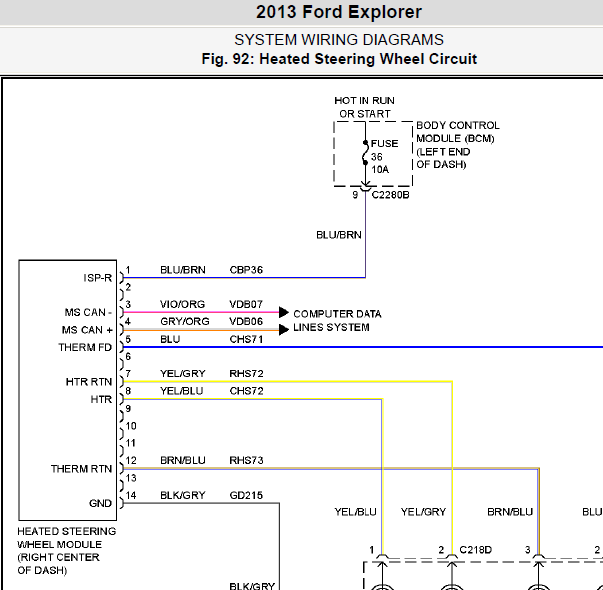603x590 pixels.
Task: Click the BLU label on the pin 5 row
Action: tap(170, 339)
